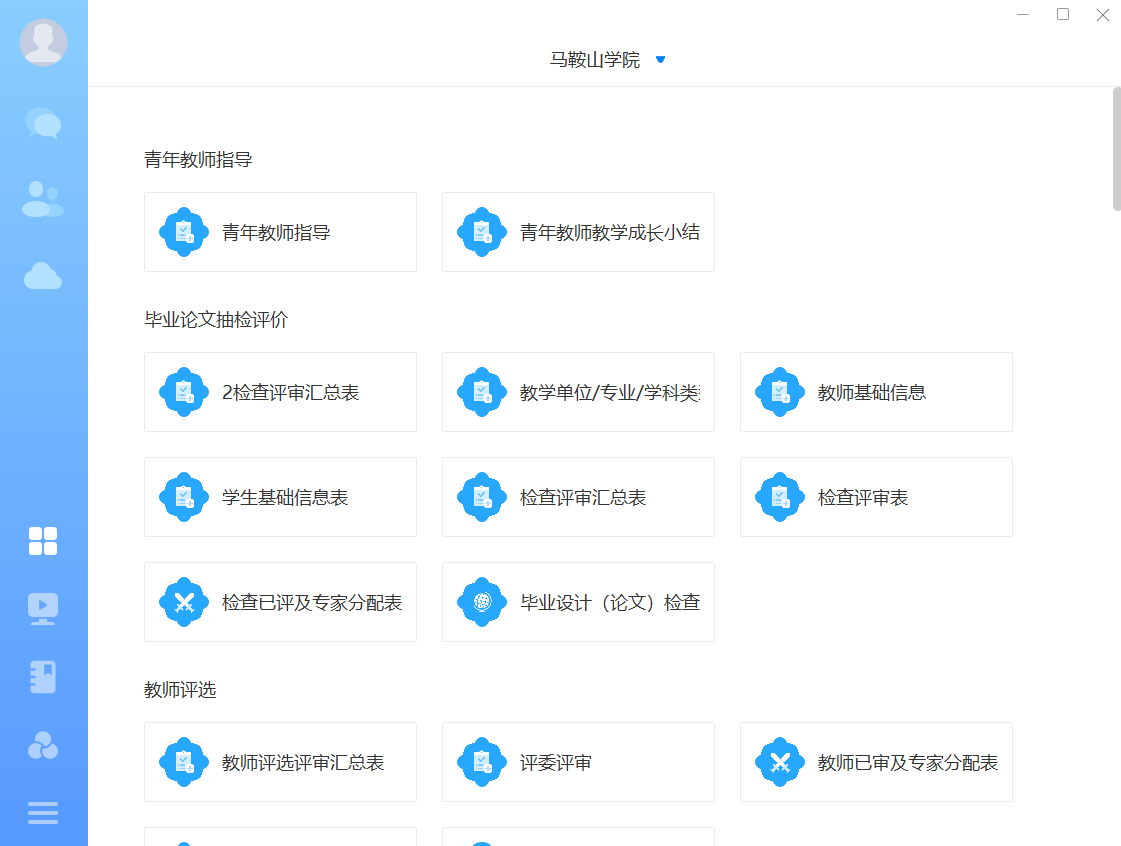Click the icon of 学生基础信息表 card
The height and width of the screenshot is (846, 1121).
point(184,497)
